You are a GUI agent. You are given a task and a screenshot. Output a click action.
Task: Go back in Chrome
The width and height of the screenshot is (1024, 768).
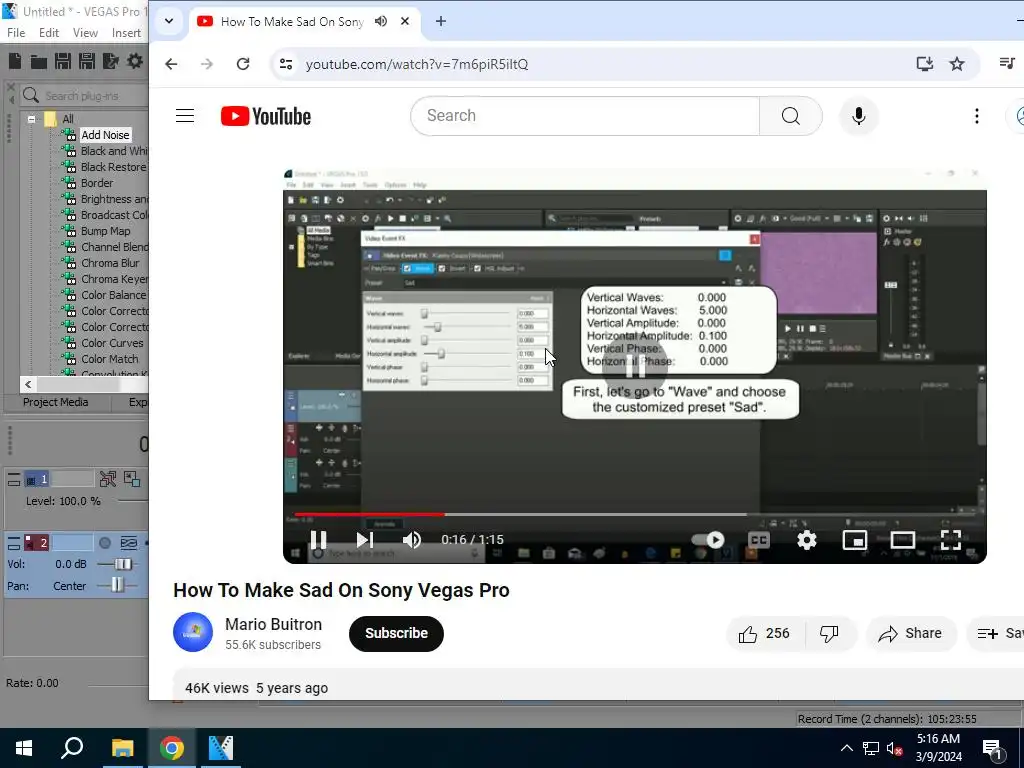(x=171, y=64)
